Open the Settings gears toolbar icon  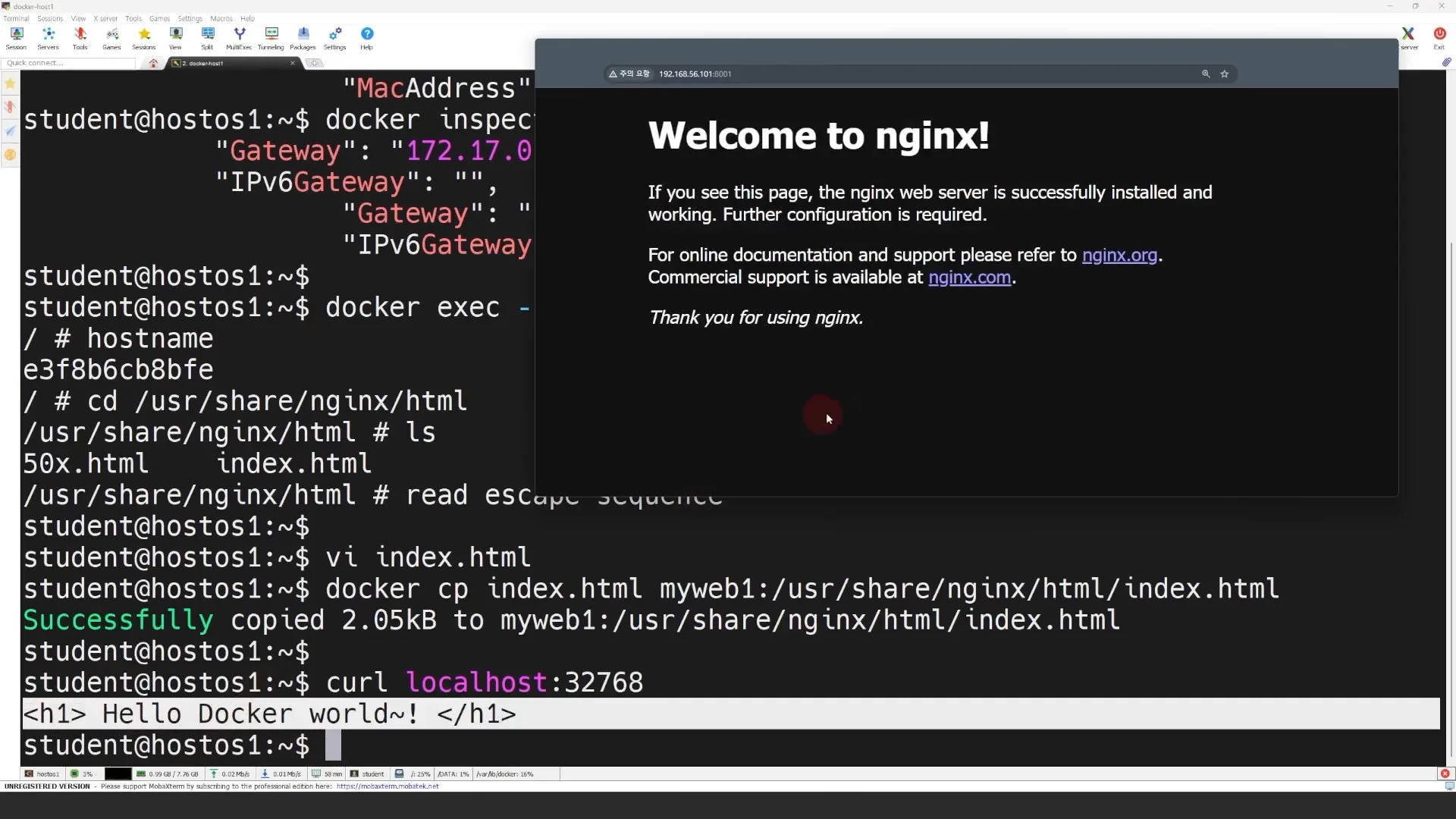click(x=334, y=38)
